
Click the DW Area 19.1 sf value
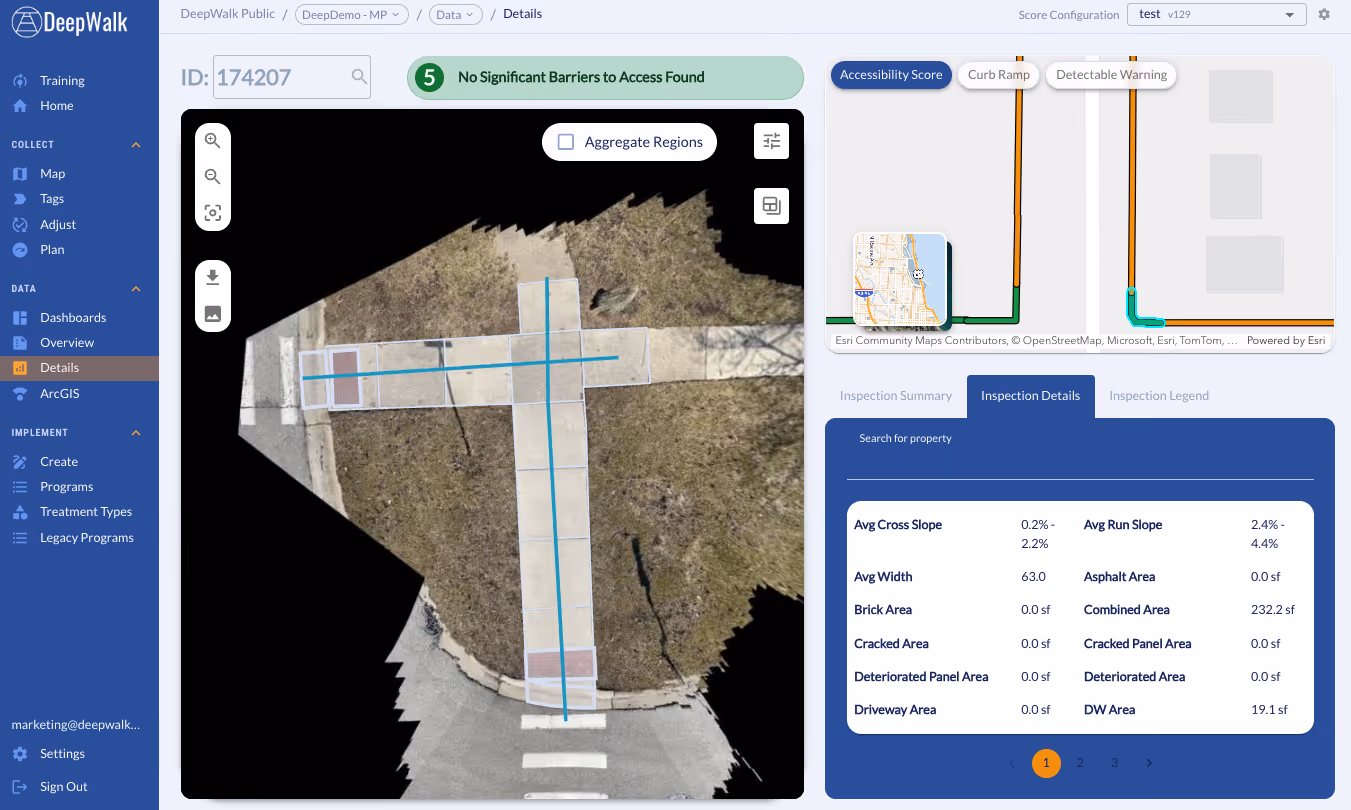click(1269, 710)
